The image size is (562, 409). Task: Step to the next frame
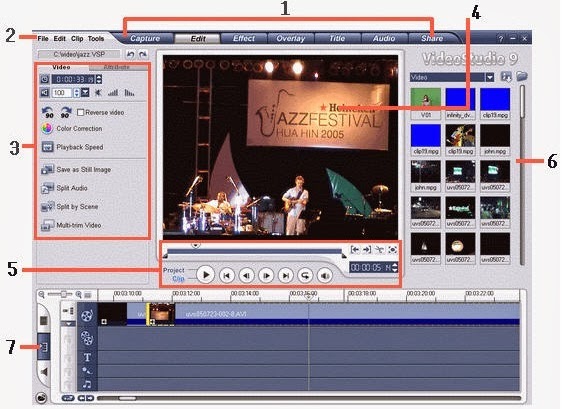[266, 275]
